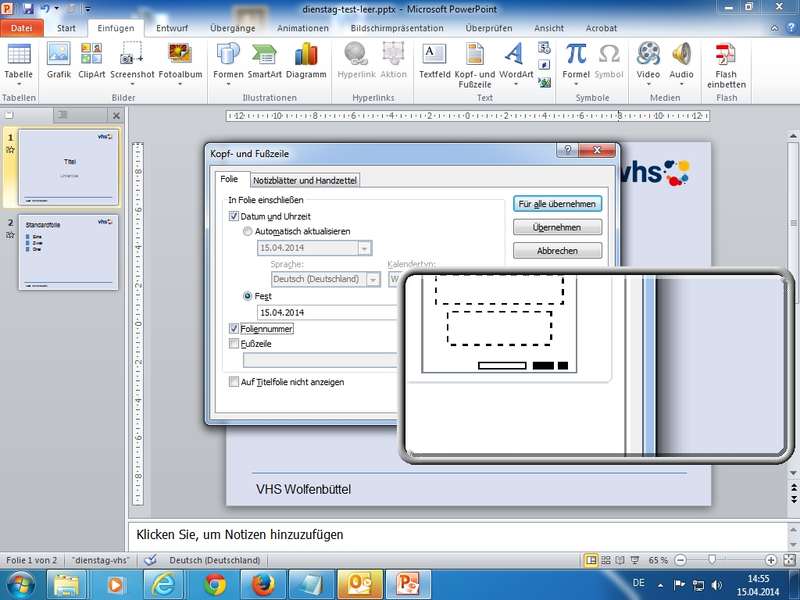Open the automatic date format dropdown
The image size is (800, 600).
(x=364, y=248)
